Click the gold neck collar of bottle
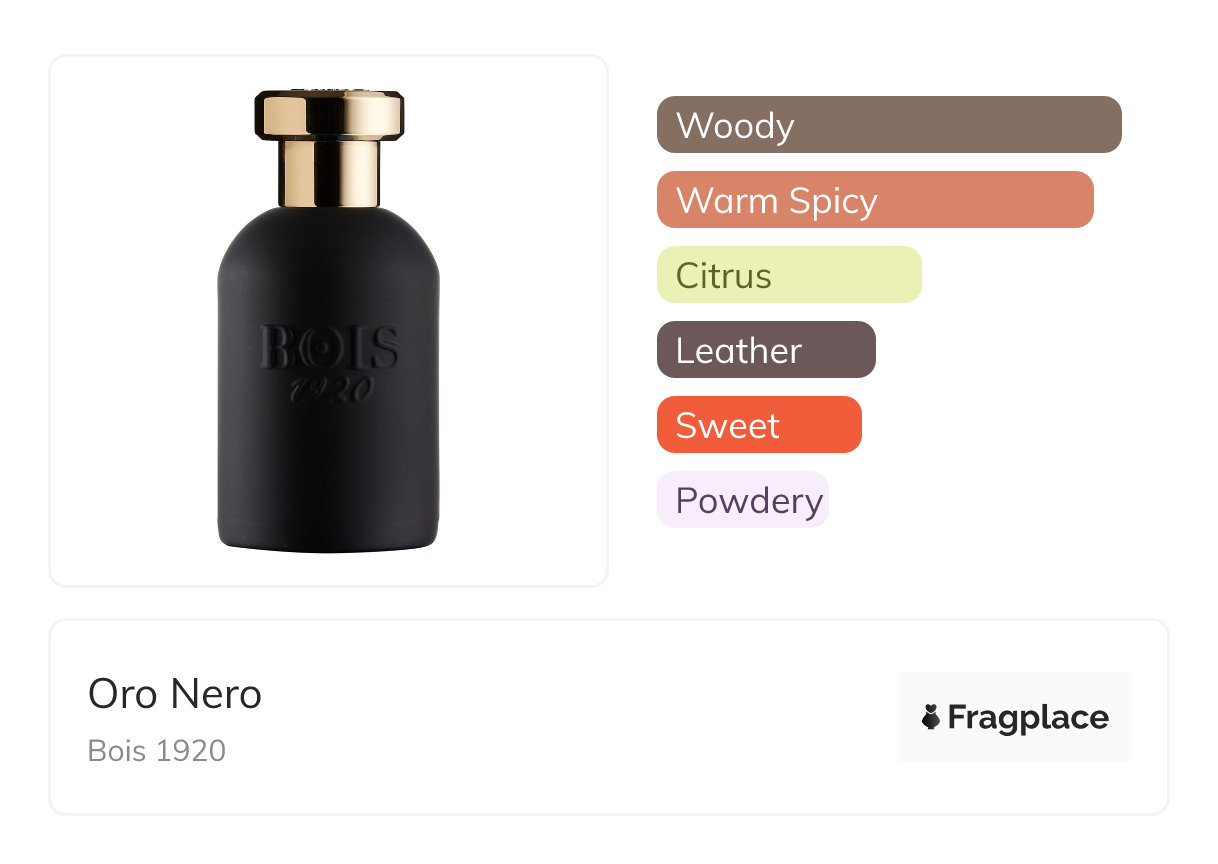1218x864 pixels. (329, 172)
